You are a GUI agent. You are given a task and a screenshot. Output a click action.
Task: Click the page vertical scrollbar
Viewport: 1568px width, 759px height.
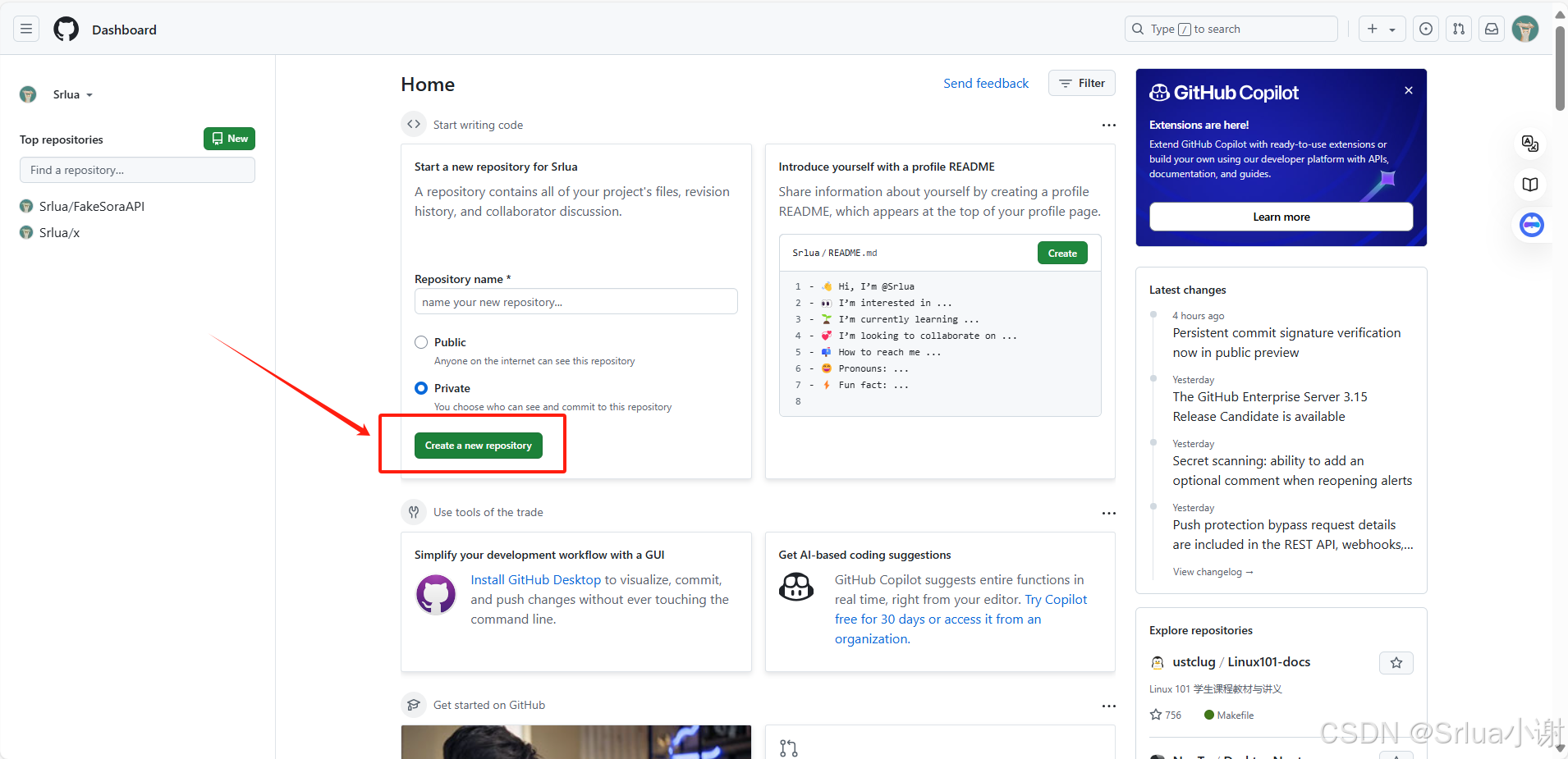[x=1561, y=69]
